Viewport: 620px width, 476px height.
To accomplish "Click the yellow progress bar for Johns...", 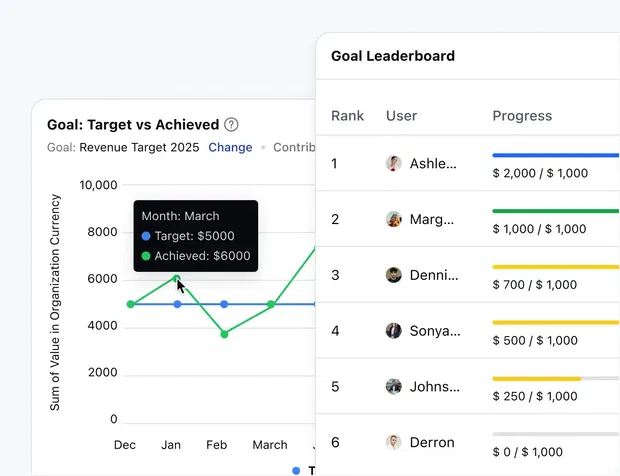I will (x=537, y=379).
